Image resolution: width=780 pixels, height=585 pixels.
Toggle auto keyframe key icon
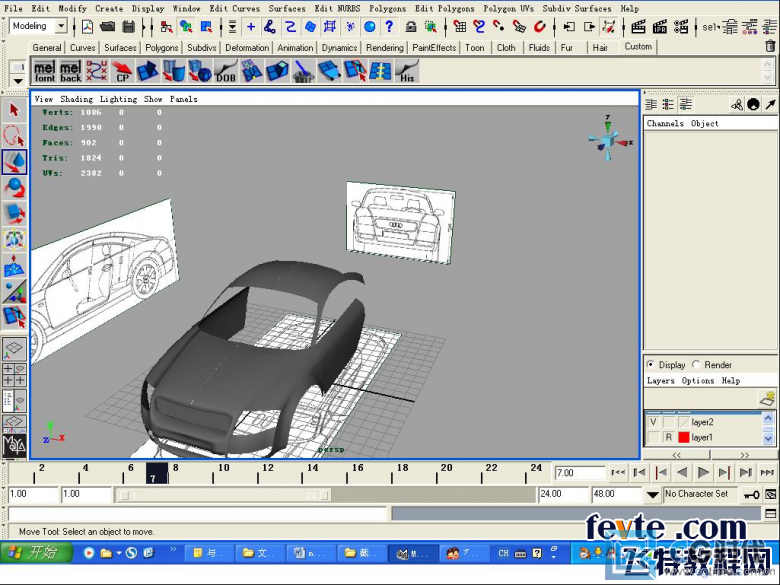tap(751, 494)
